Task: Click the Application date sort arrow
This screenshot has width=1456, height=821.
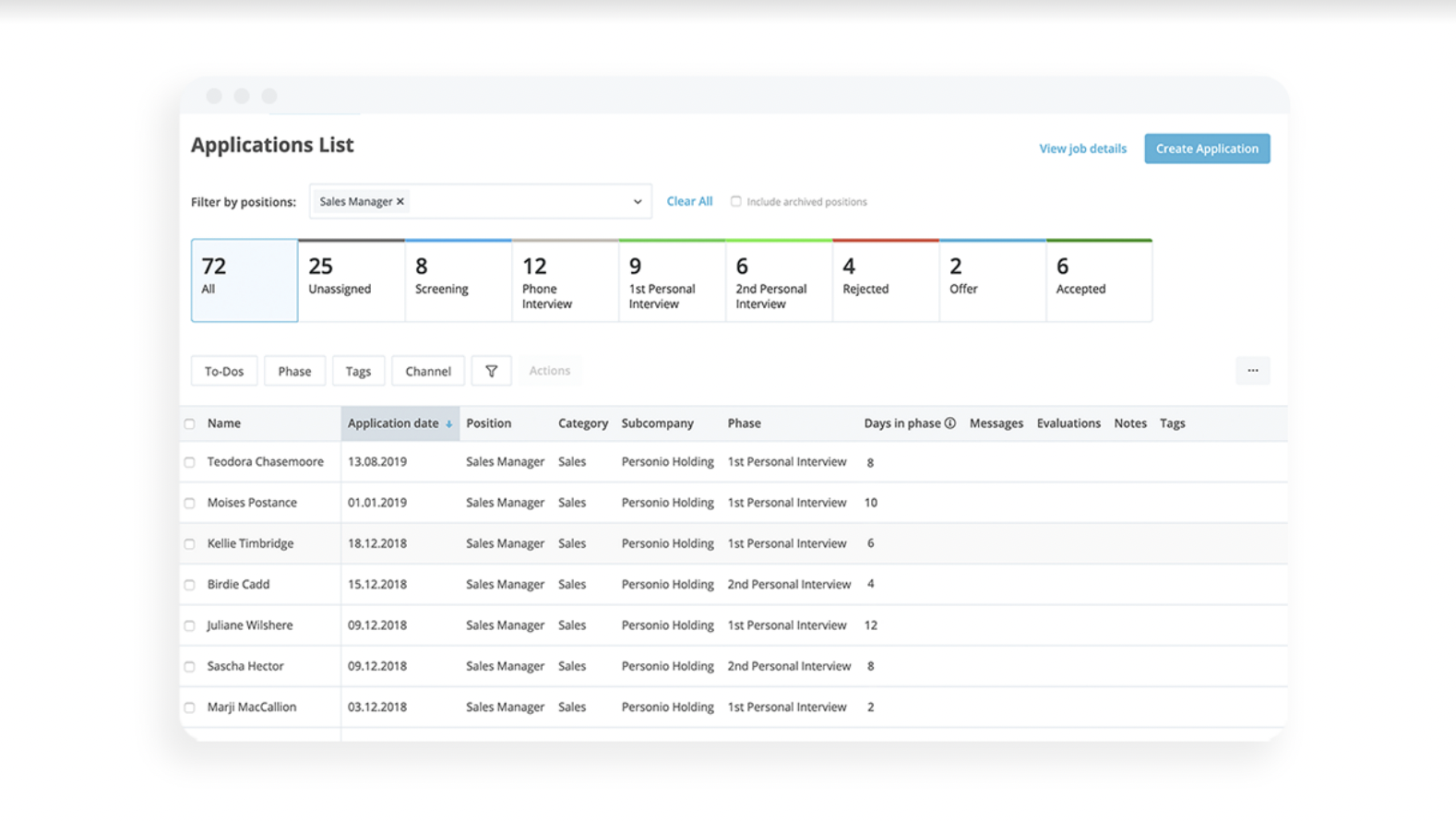Action: [449, 424]
